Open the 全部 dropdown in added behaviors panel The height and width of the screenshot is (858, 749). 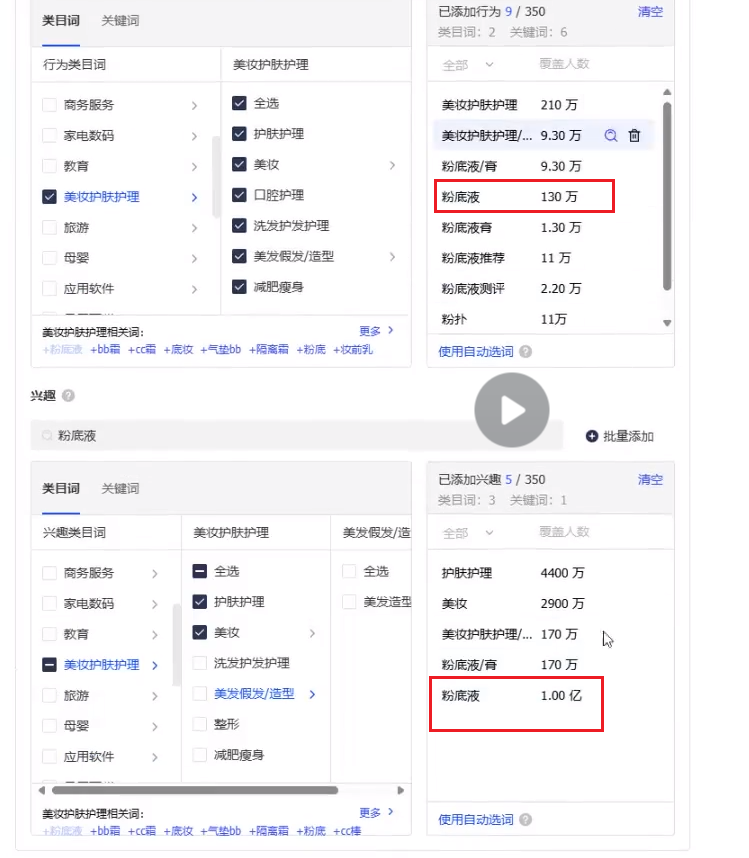pyautogui.click(x=468, y=65)
